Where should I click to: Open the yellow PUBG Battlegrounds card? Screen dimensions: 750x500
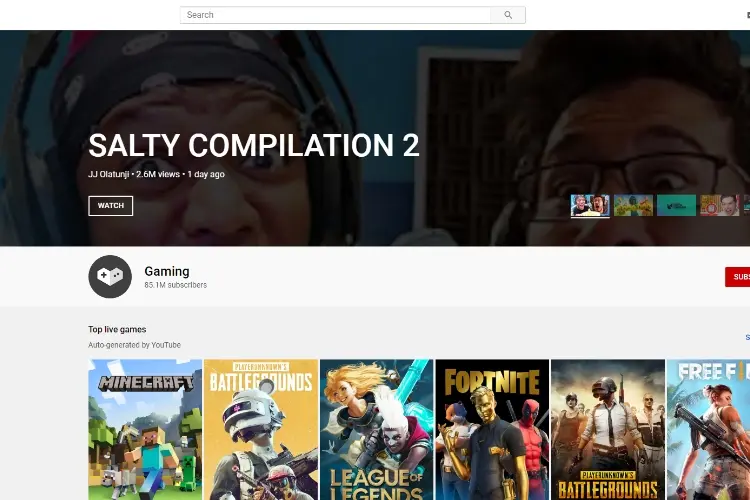261,430
